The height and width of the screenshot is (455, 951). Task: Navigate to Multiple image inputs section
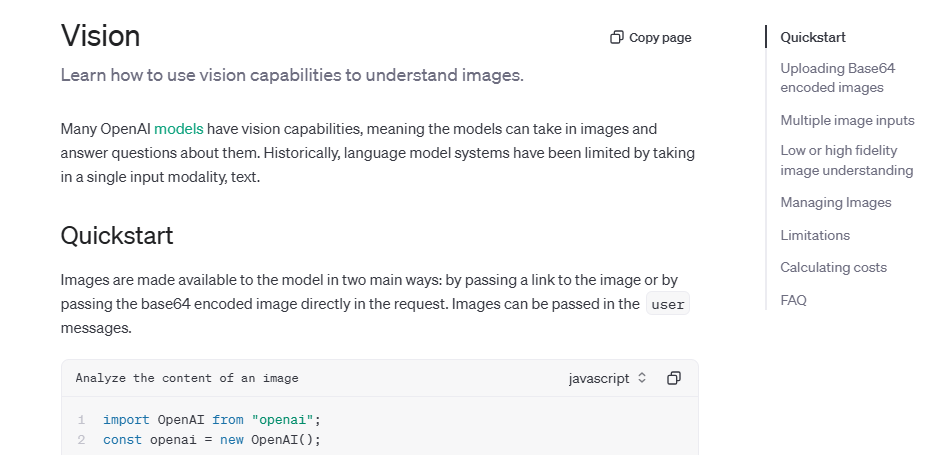(x=847, y=120)
